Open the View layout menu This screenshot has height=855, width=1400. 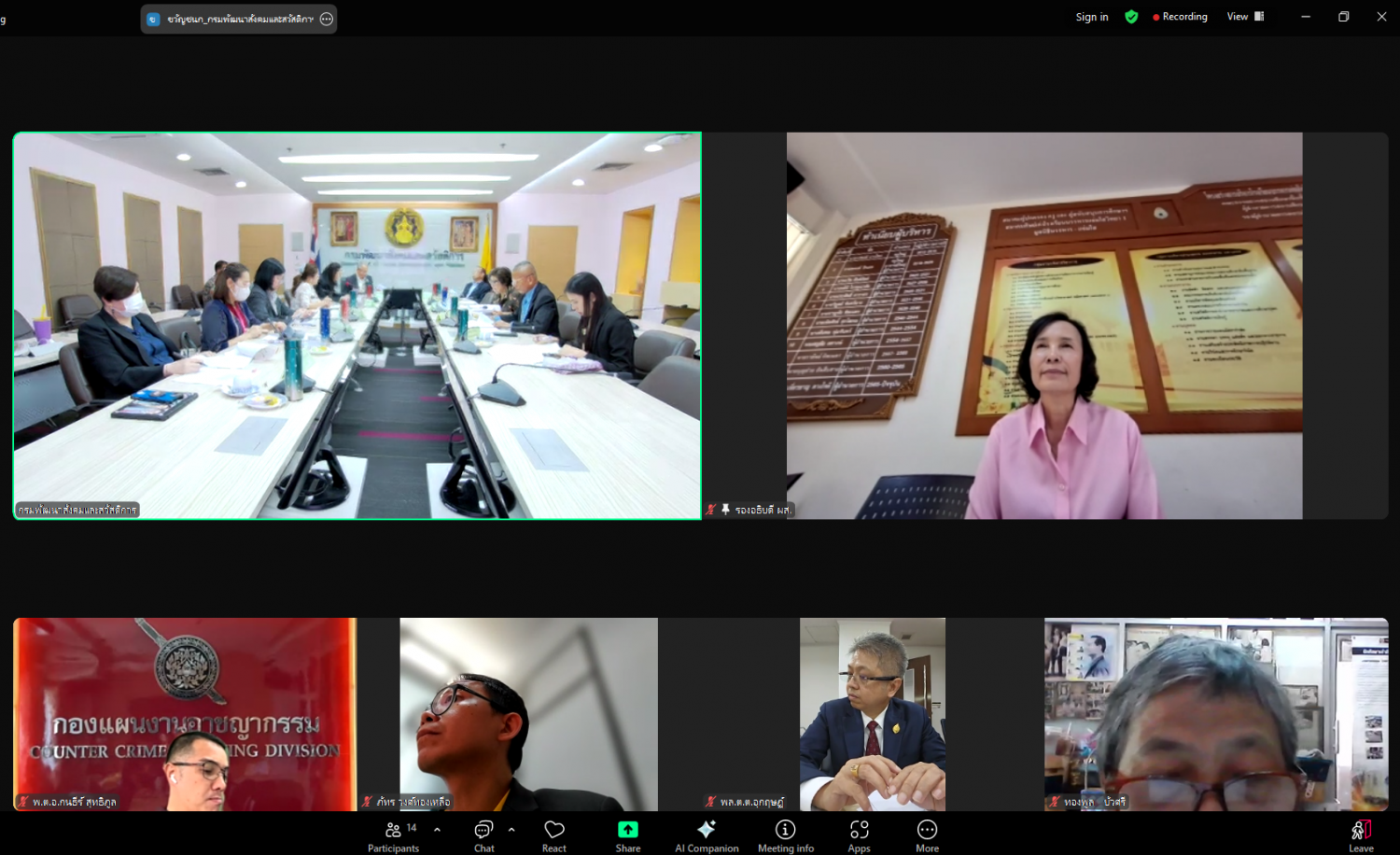[1245, 17]
